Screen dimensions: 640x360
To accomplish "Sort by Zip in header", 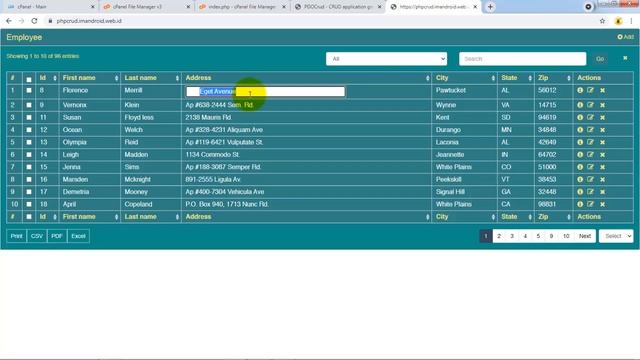I will point(553,78).
